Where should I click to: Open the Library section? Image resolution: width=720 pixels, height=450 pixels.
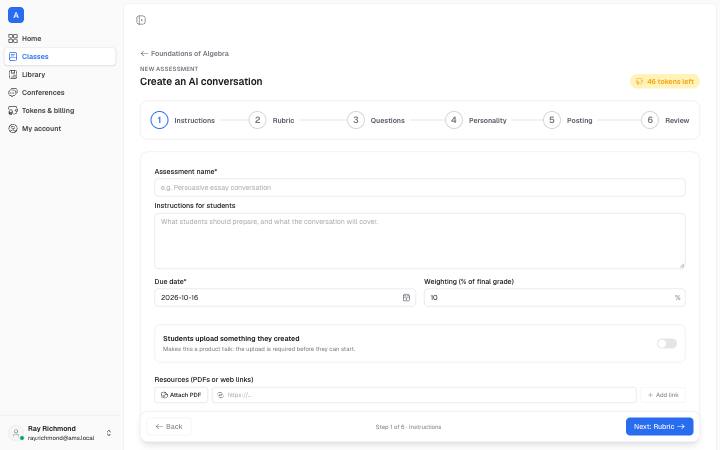tap(60, 74)
